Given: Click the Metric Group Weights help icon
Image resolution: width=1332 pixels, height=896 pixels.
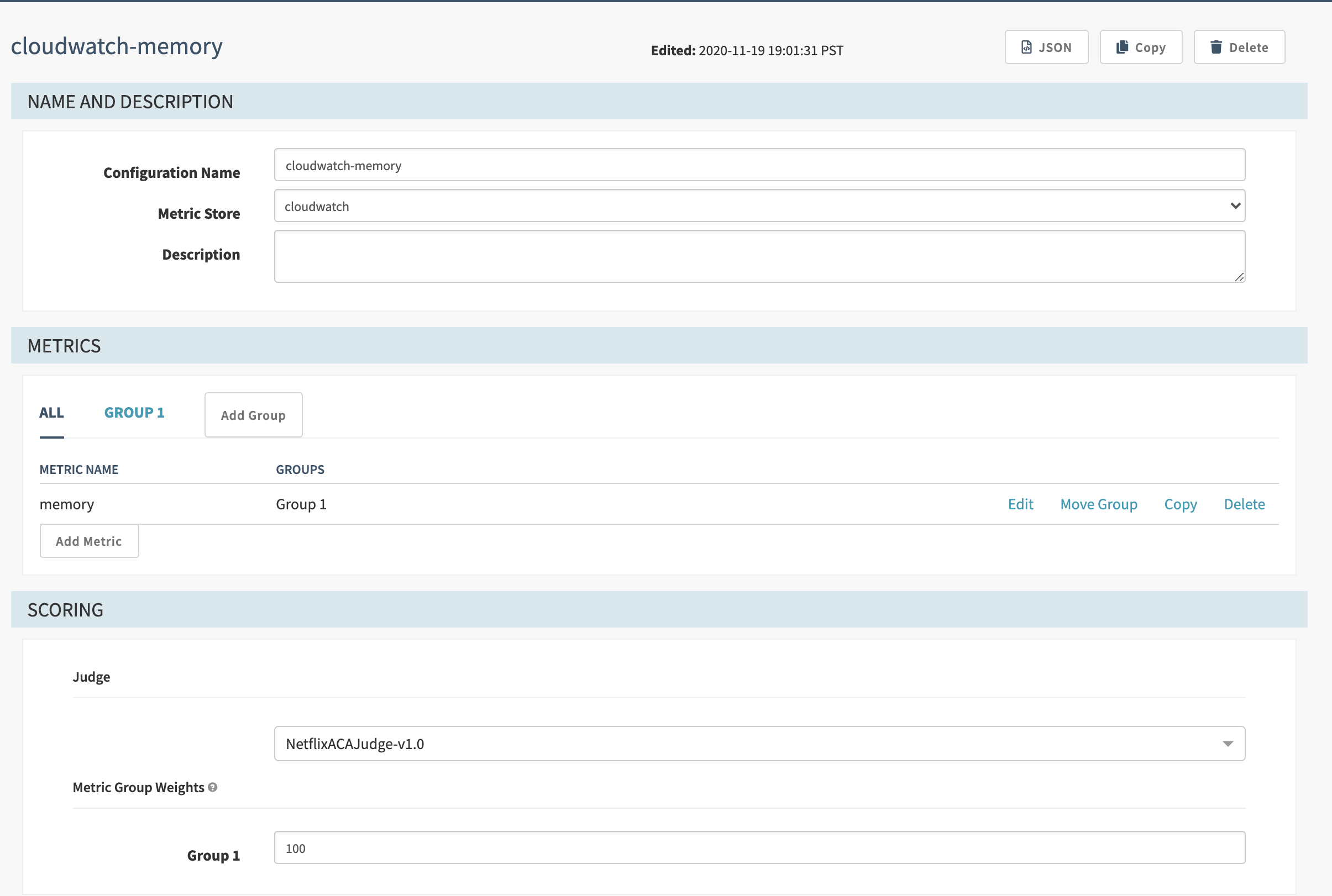Looking at the screenshot, I should point(213,787).
